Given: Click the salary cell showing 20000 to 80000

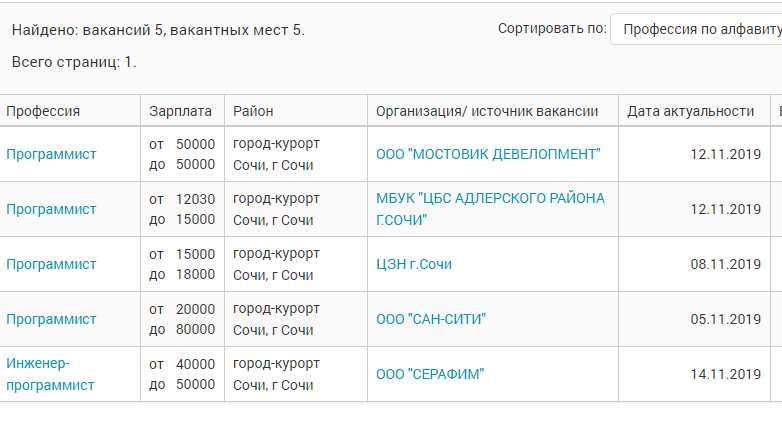Looking at the screenshot, I should 182,319.
